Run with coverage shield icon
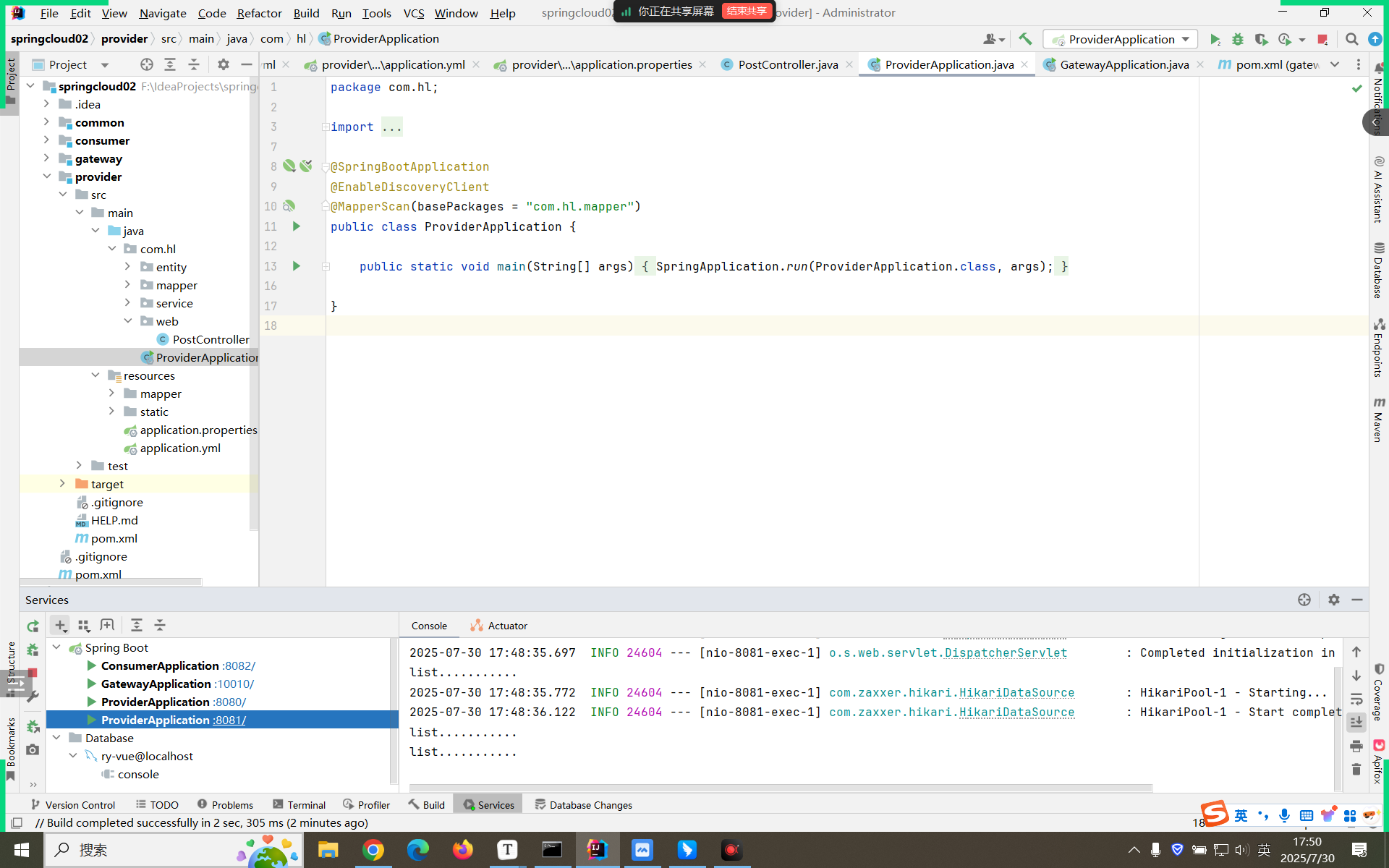This screenshot has width=1389, height=868. [x=1261, y=39]
